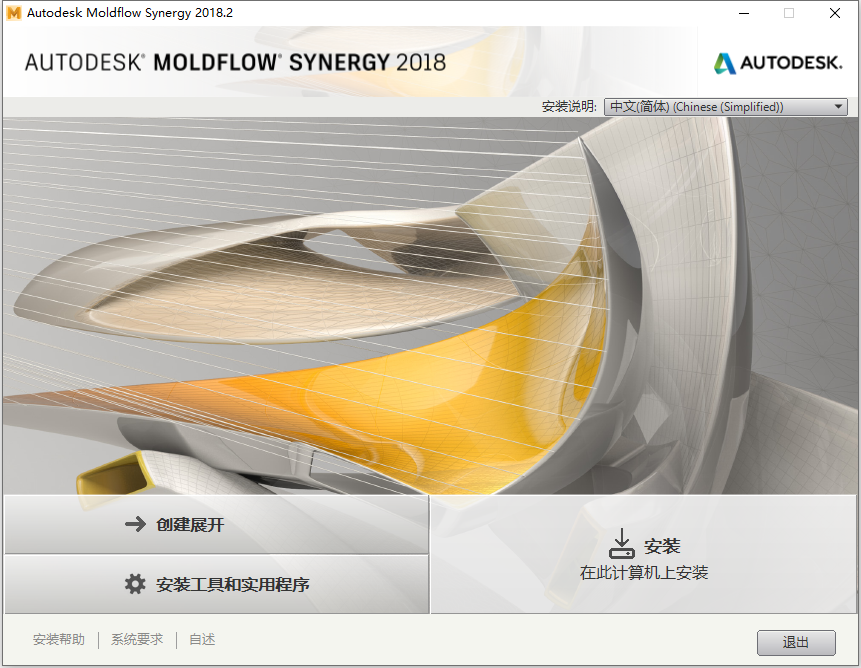This screenshot has height=668, width=861.
Task: Click the Autodesk logo at top right
Action: pyautogui.click(x=778, y=63)
